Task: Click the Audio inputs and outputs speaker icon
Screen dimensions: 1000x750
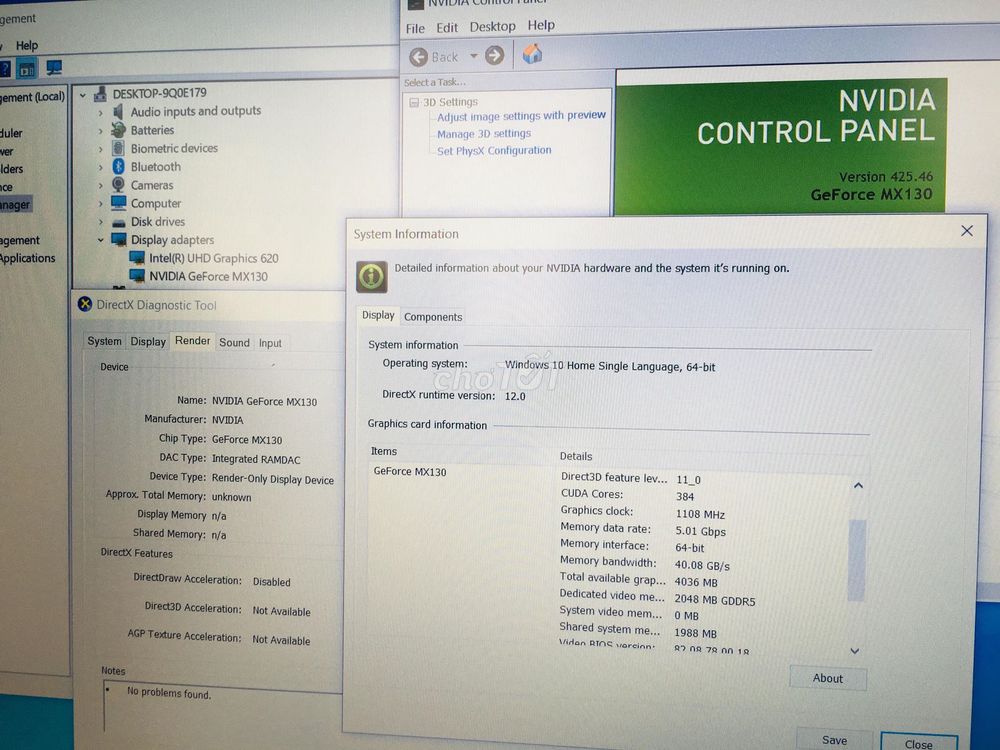Action: (117, 112)
